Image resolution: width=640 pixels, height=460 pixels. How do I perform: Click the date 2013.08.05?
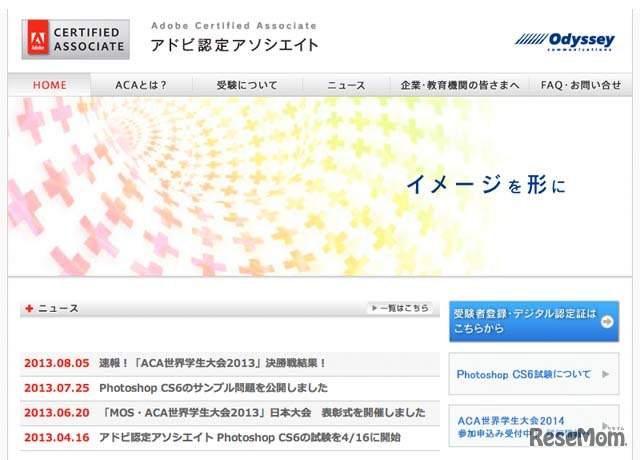click(x=56, y=363)
